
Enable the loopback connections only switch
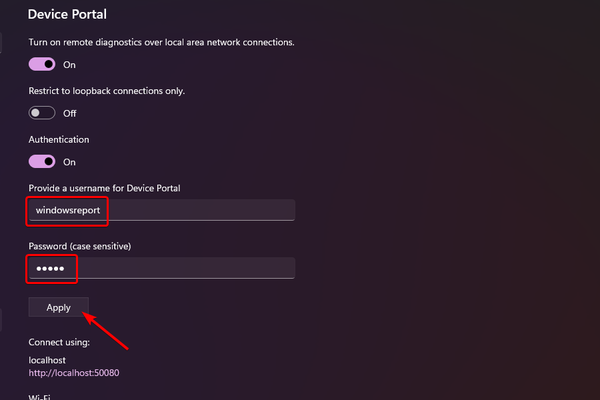42,113
